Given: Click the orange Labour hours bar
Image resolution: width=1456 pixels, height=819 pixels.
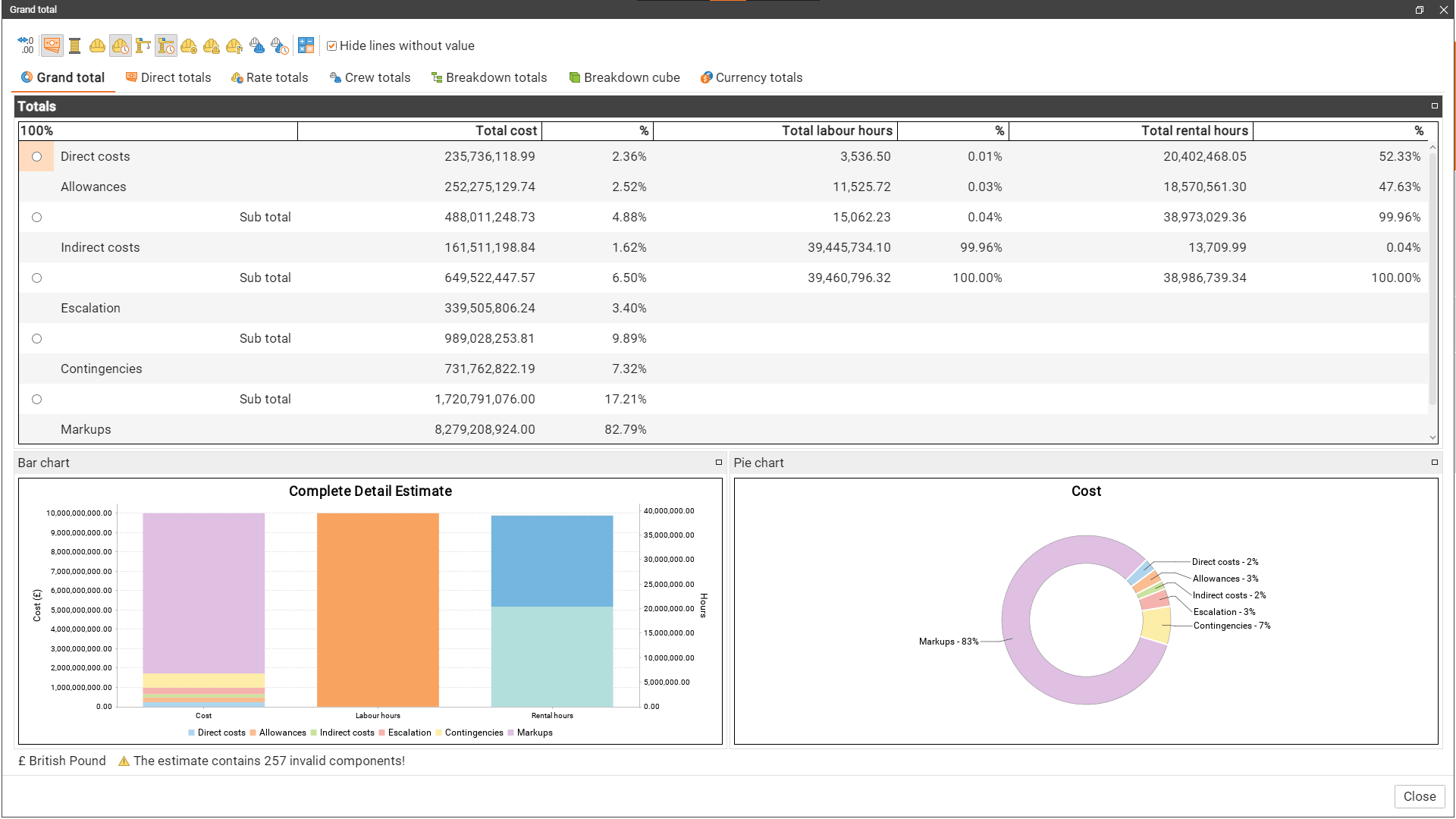Looking at the screenshot, I should pos(378,610).
